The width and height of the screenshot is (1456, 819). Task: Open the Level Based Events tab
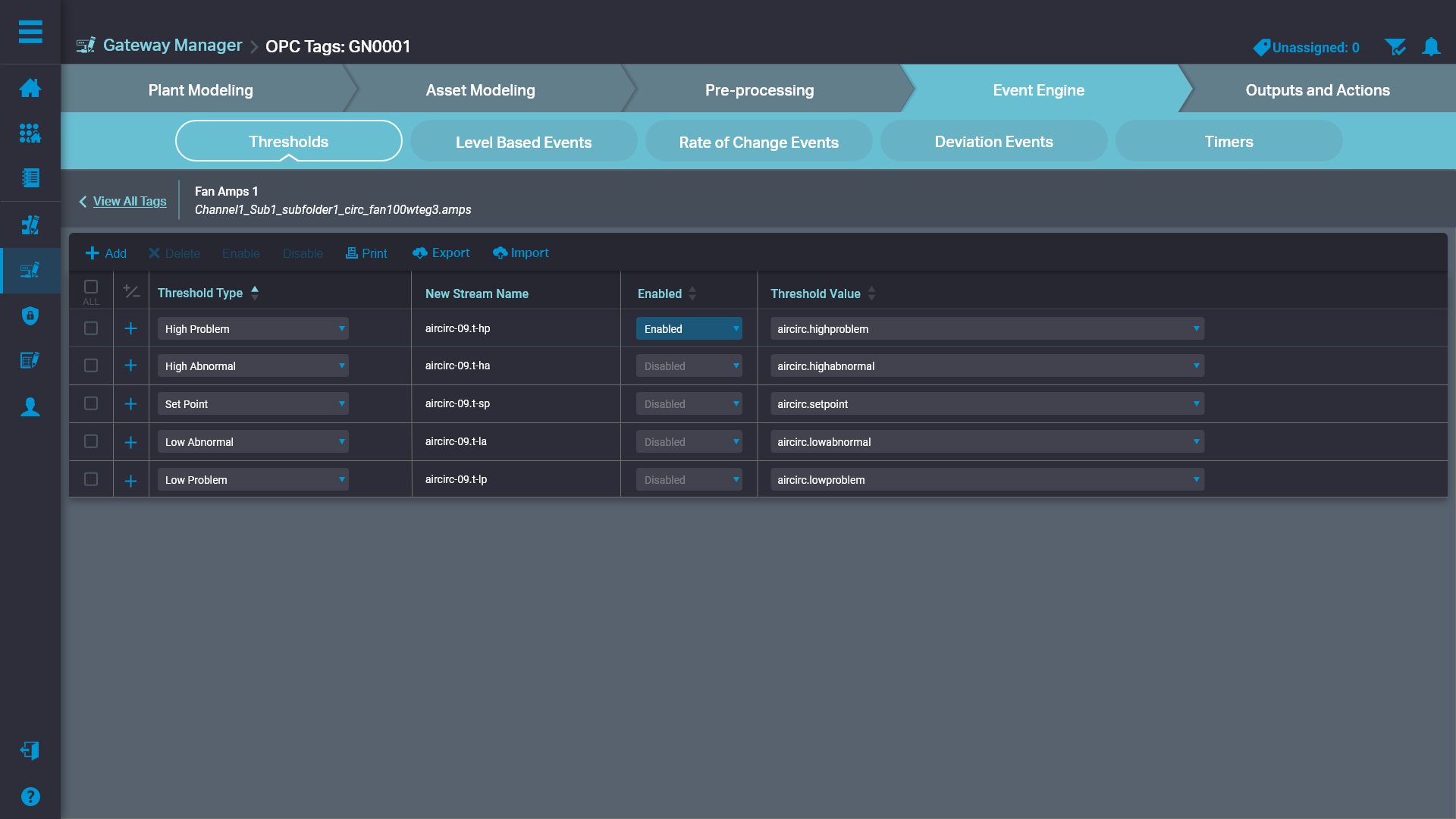524,142
